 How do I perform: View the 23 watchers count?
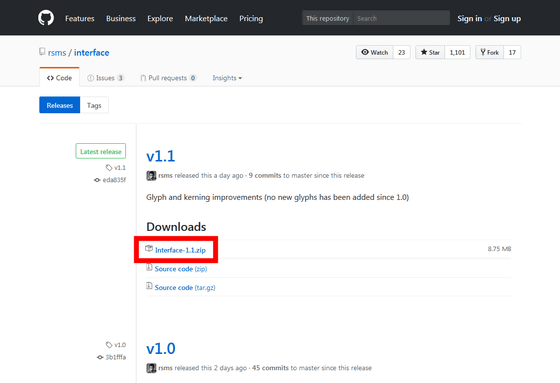click(401, 53)
